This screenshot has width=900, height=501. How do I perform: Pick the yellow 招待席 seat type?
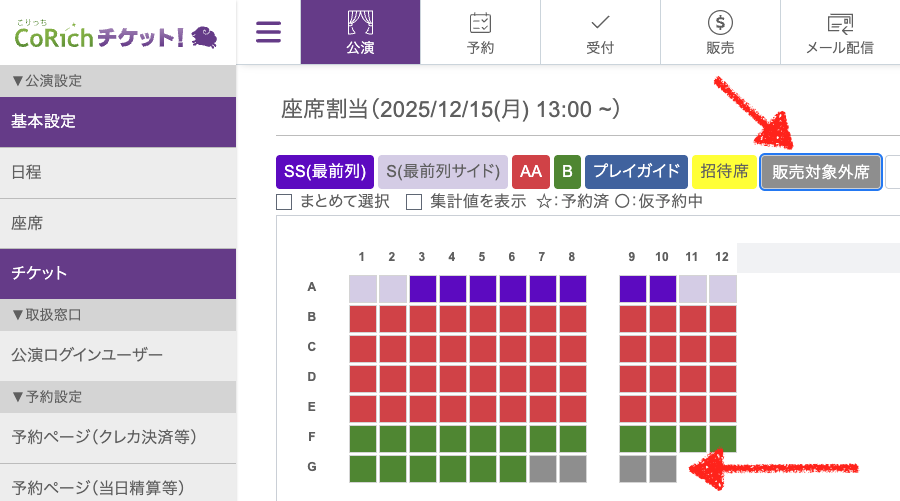[x=724, y=172]
